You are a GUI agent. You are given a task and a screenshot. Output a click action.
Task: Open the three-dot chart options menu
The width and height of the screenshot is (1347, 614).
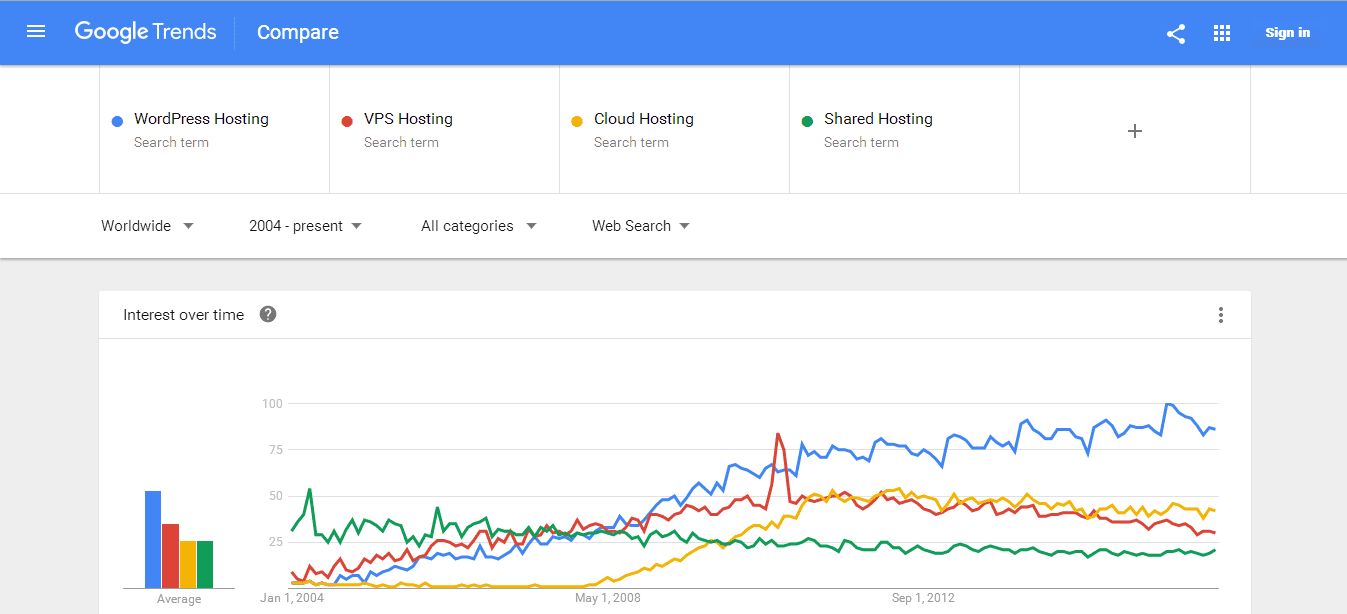click(x=1221, y=315)
